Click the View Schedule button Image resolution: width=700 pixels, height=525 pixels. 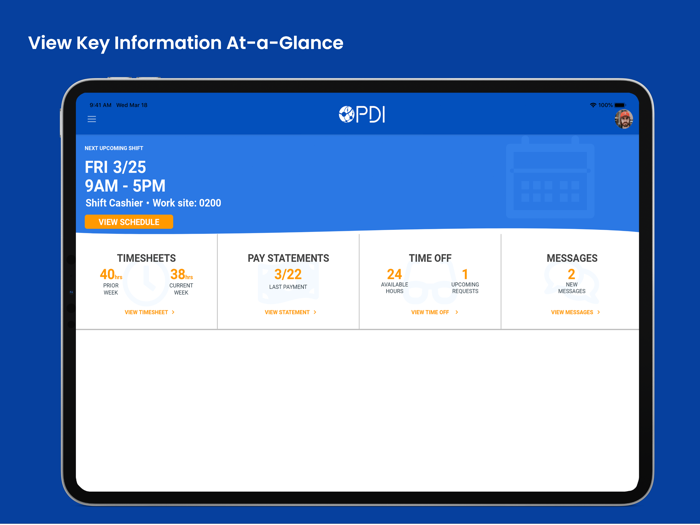coord(129,222)
